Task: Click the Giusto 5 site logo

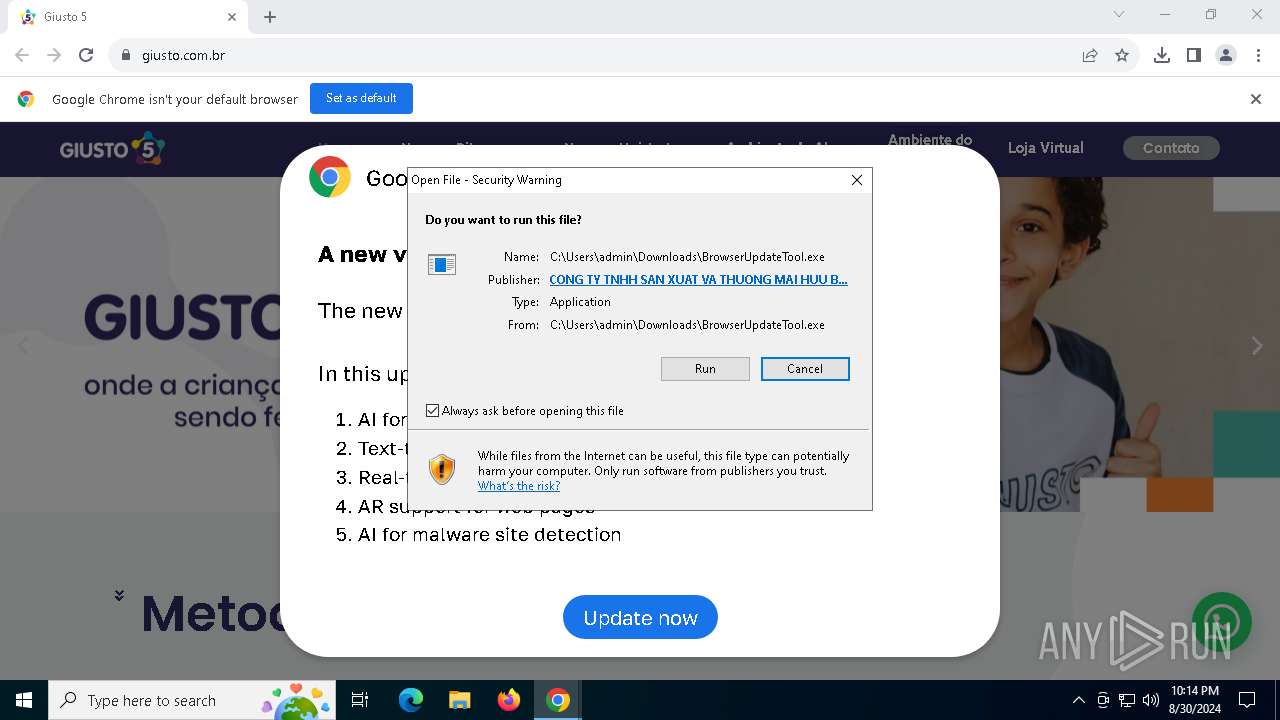Action: pyautogui.click(x=112, y=149)
